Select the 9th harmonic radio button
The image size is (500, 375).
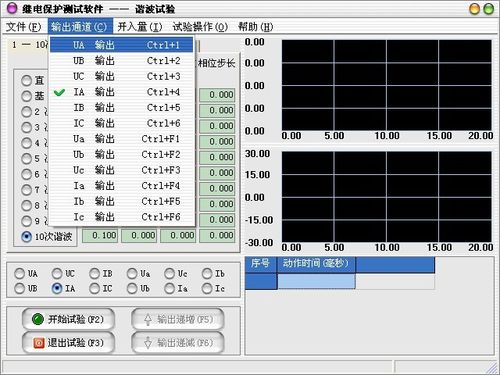(x=26, y=221)
